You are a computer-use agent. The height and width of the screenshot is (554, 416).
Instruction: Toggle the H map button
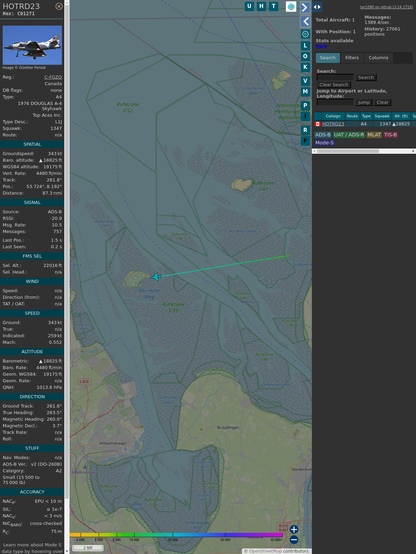pos(261,6)
